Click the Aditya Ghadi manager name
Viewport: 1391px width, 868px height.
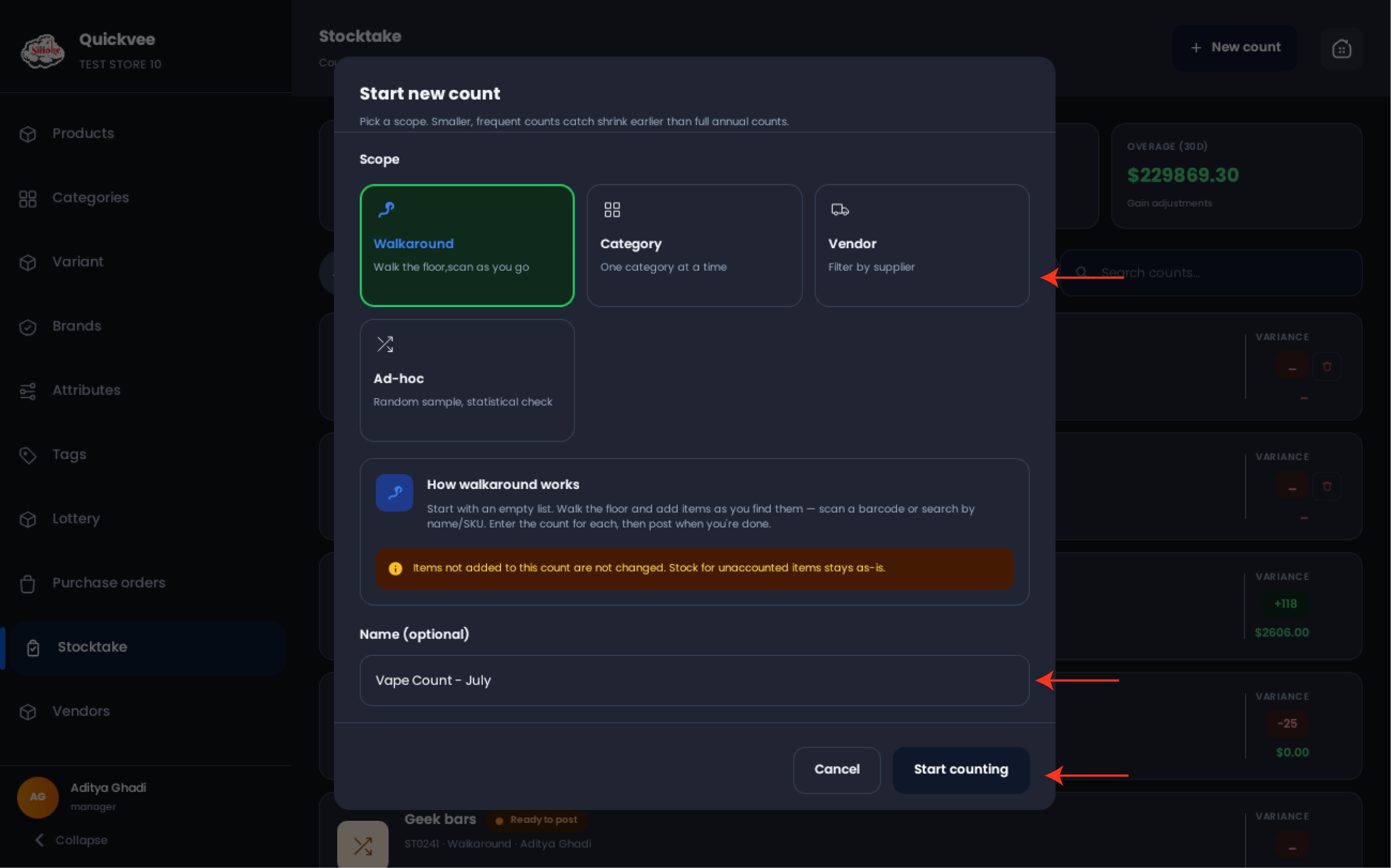click(108, 788)
